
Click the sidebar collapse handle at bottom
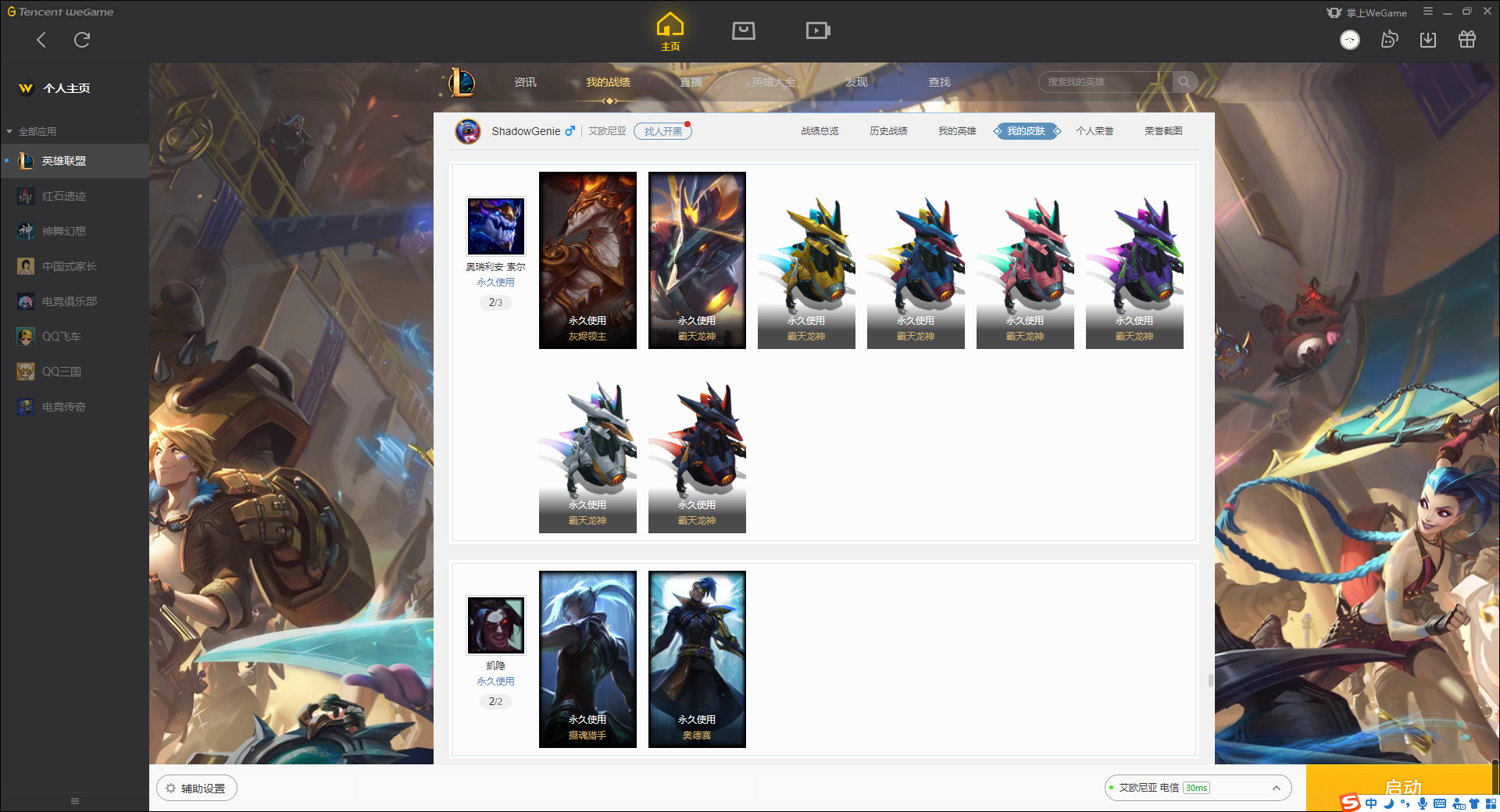(x=75, y=801)
